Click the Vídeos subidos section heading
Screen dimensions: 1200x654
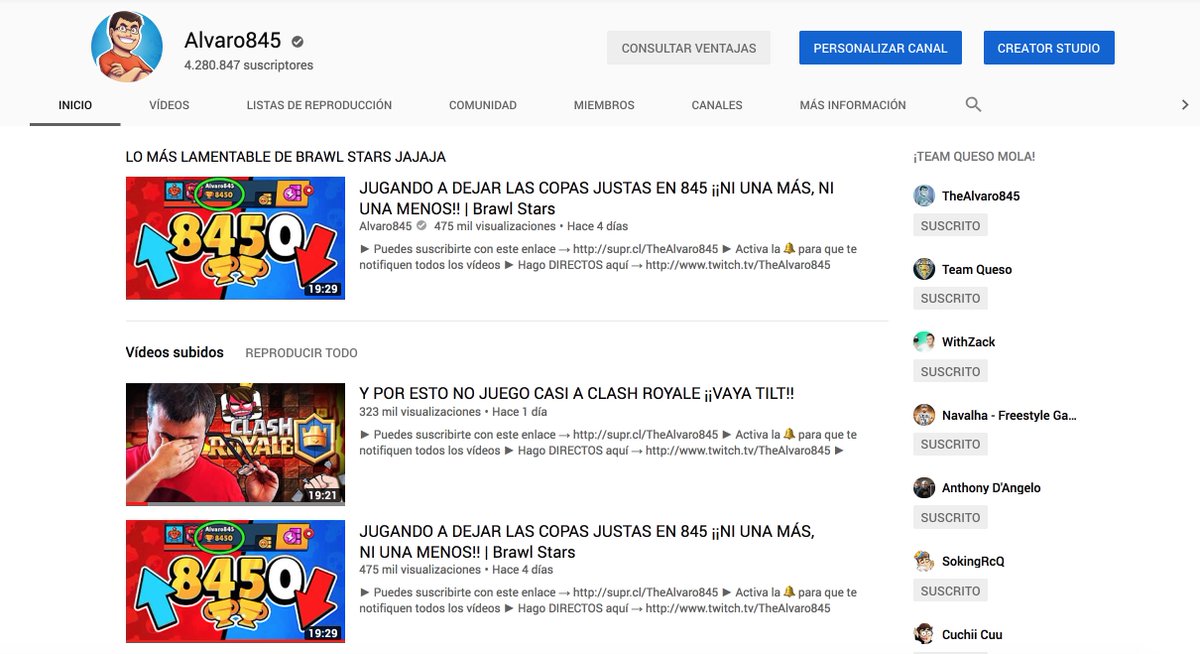[x=175, y=352]
